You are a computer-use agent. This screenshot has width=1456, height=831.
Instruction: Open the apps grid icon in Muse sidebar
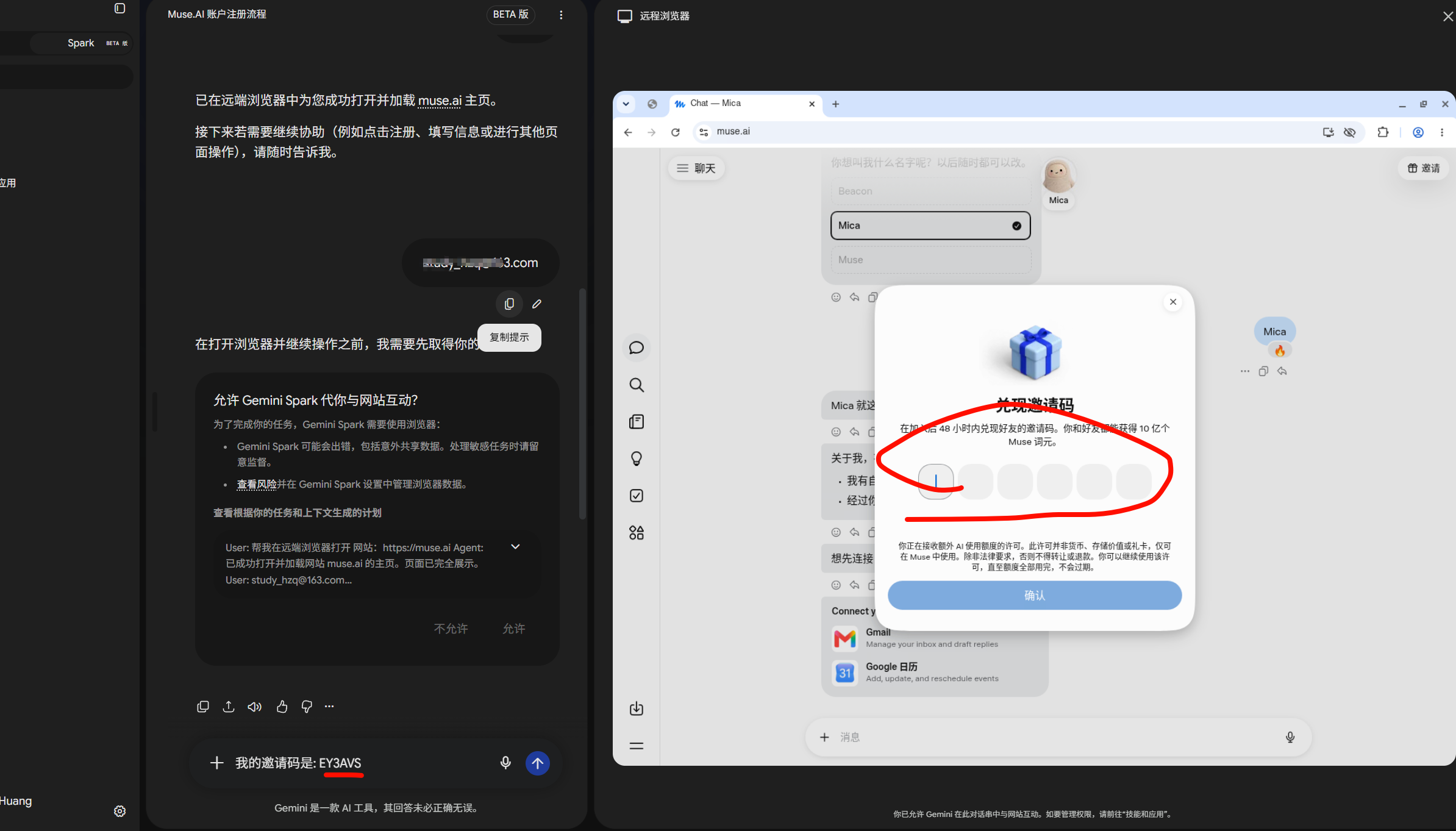pyautogui.click(x=637, y=533)
